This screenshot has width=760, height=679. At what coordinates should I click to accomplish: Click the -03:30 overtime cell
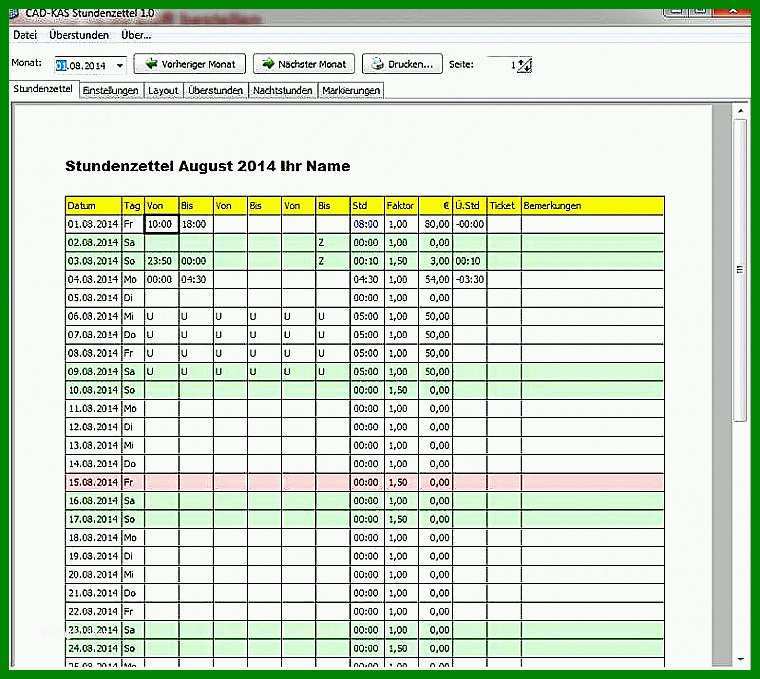(470, 280)
